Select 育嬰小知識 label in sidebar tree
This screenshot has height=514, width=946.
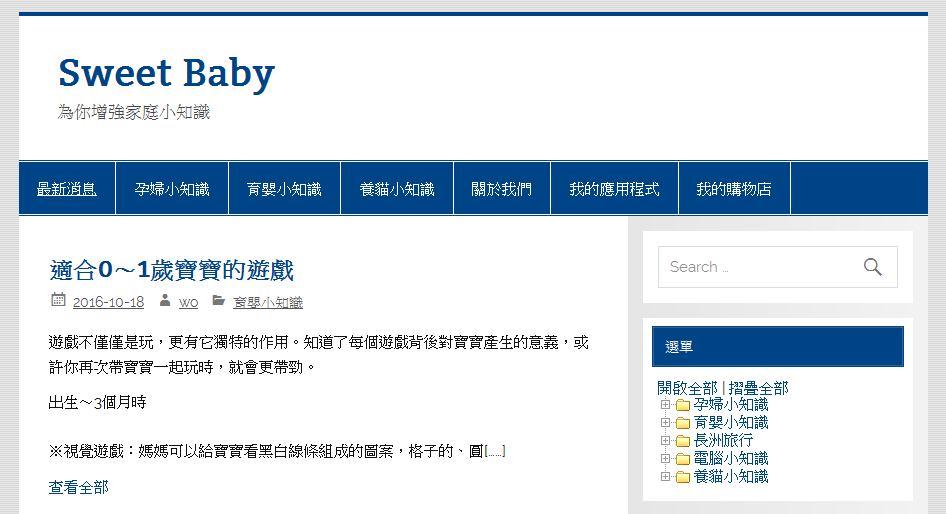(x=731, y=422)
